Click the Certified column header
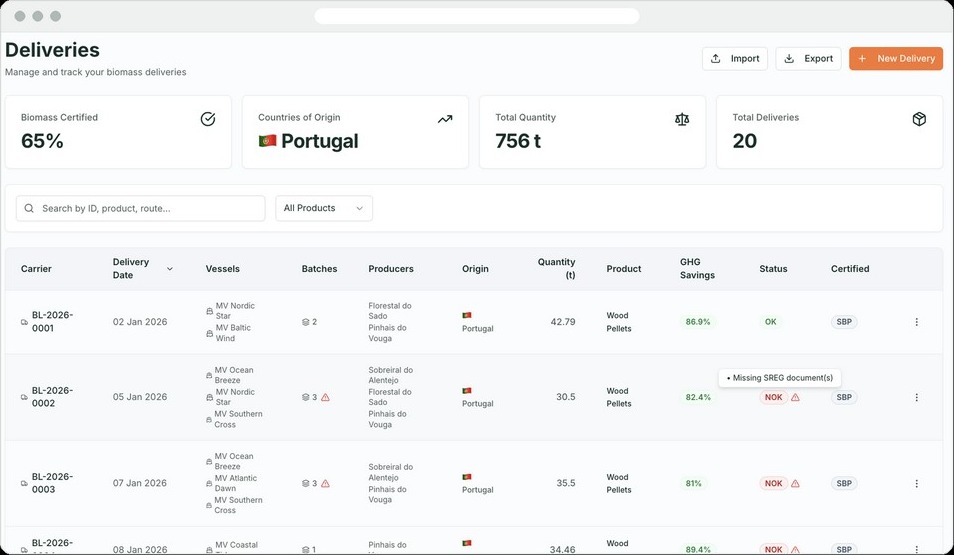954x555 pixels. click(850, 268)
